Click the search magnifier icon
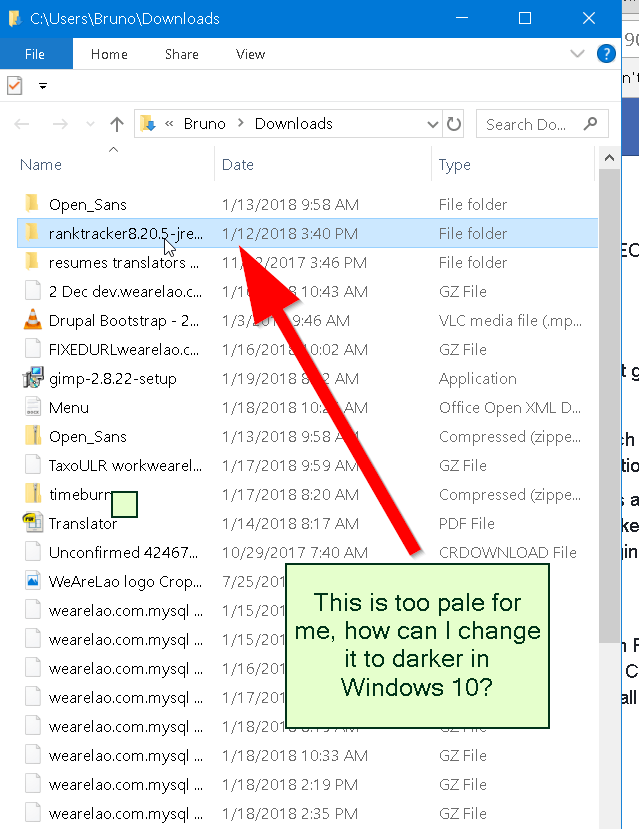 click(591, 124)
